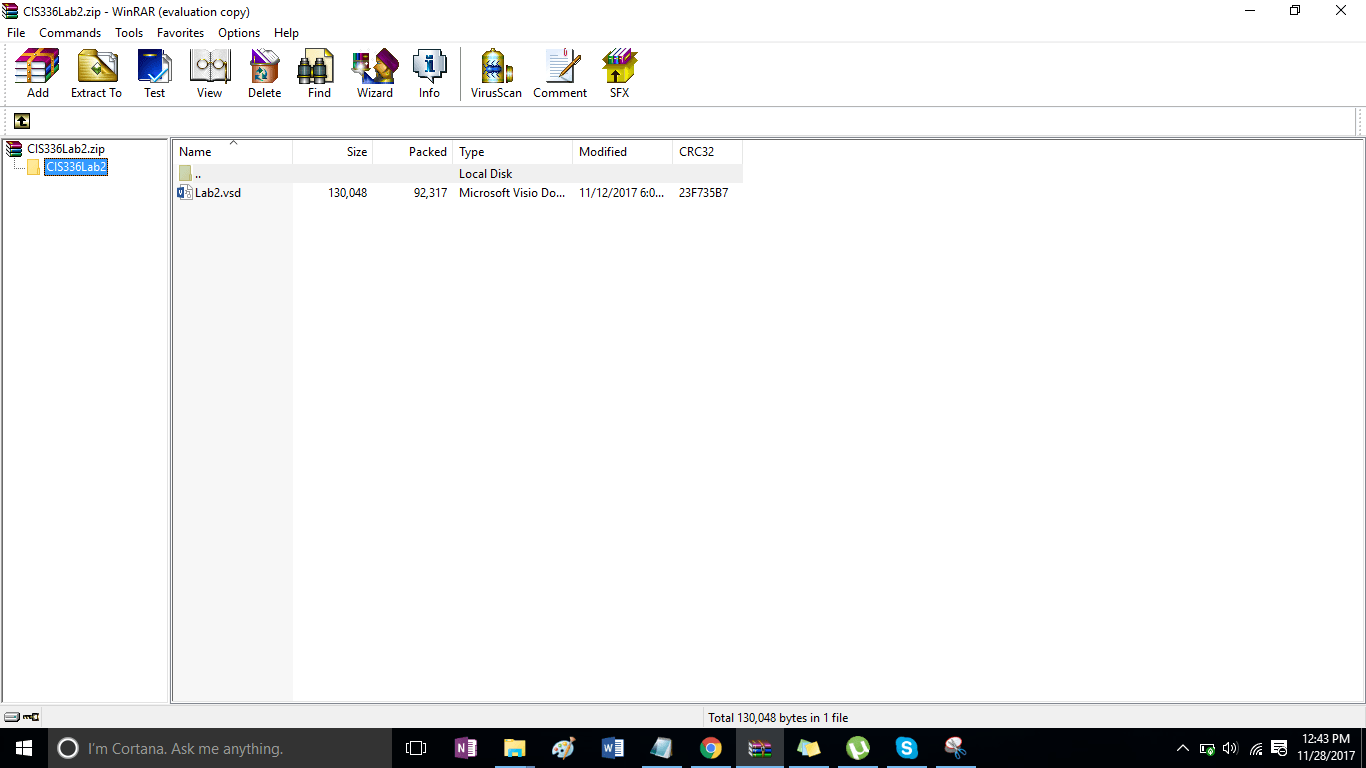Viewport: 1366px width, 768px height.
Task: Click the Add files to archive icon
Action: pyautogui.click(x=38, y=74)
